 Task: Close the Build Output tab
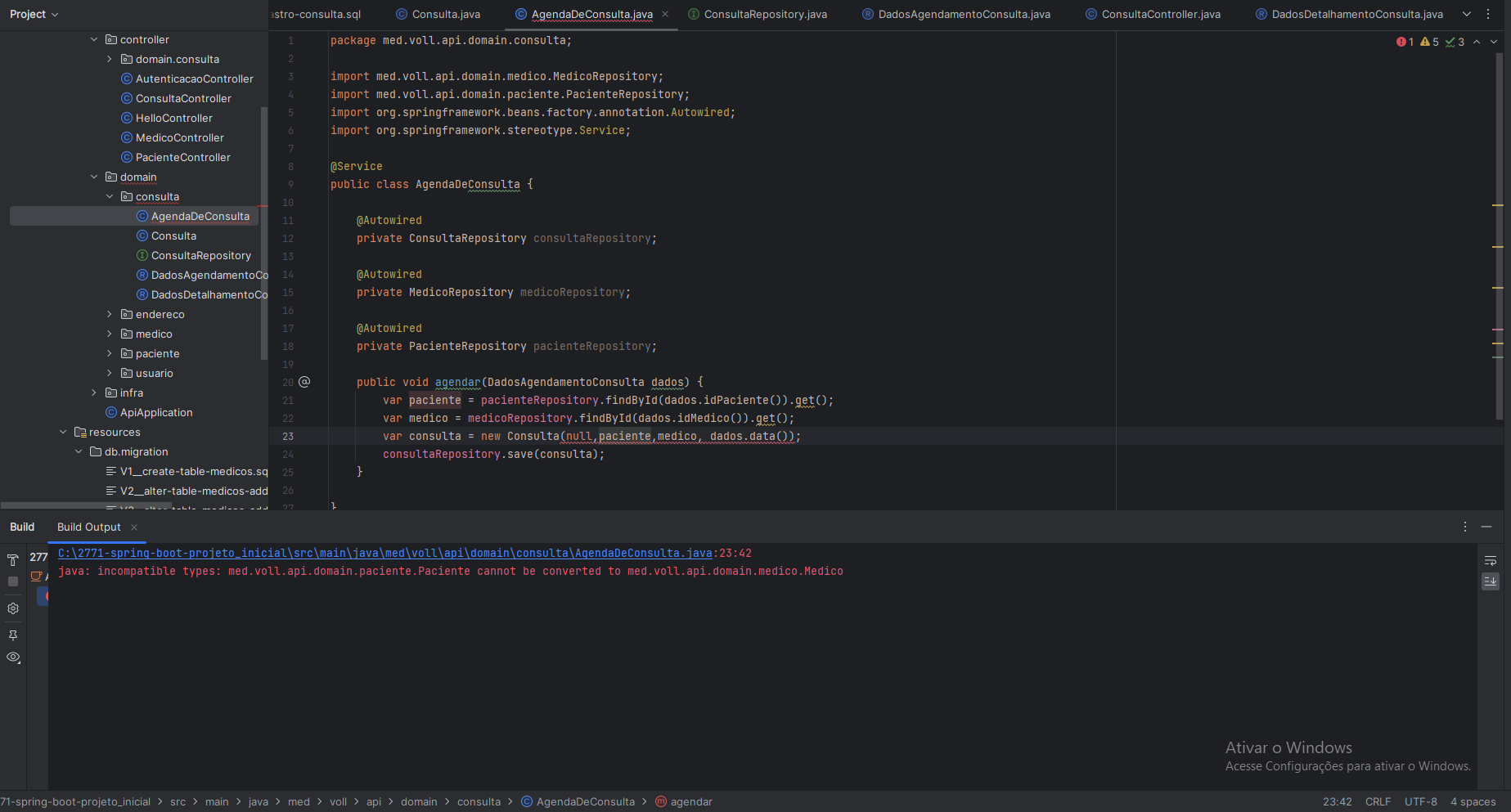(x=134, y=527)
